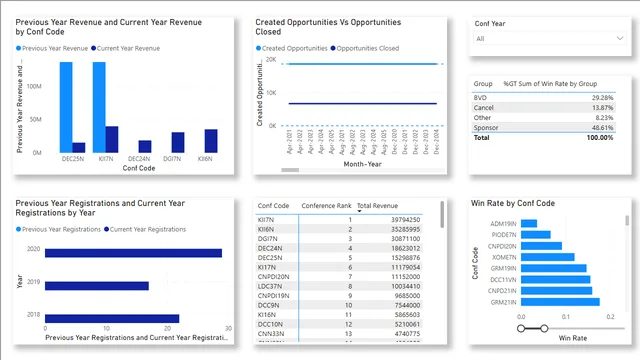The height and width of the screenshot is (360, 640).
Task: Click the 100.00% total value
Action: coord(600,138)
